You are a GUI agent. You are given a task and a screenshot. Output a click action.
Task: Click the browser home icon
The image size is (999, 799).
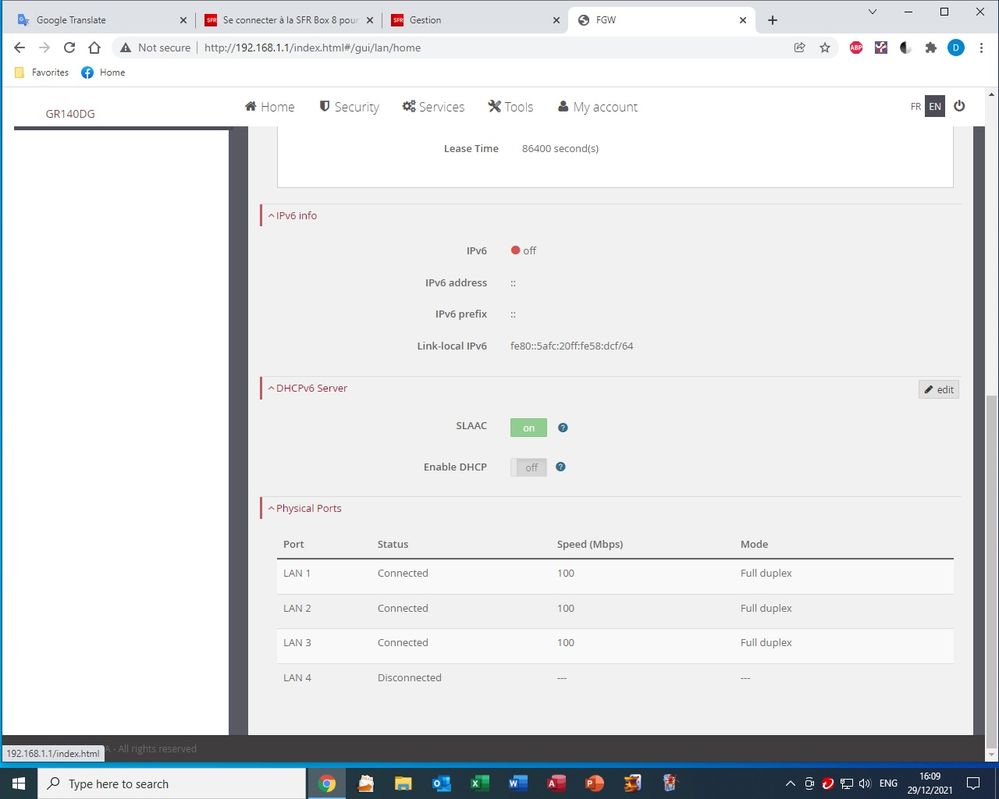94,47
